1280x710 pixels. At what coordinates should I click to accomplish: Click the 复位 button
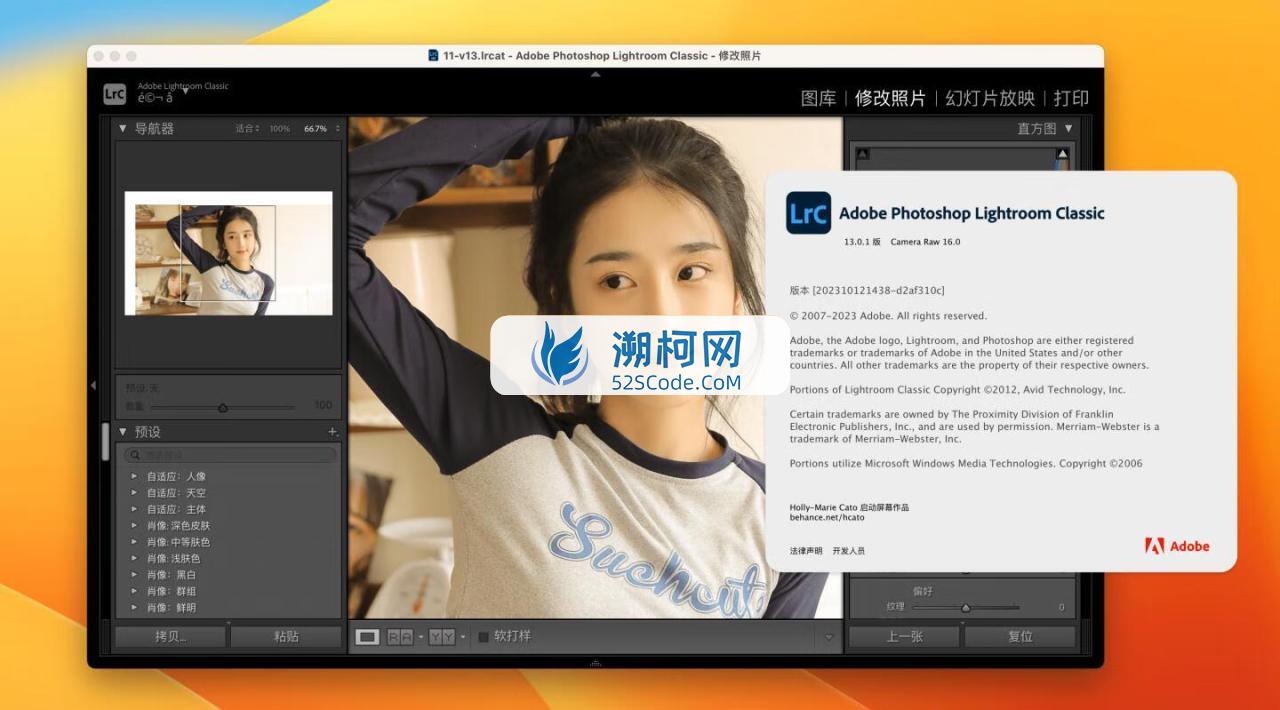click(x=1020, y=636)
